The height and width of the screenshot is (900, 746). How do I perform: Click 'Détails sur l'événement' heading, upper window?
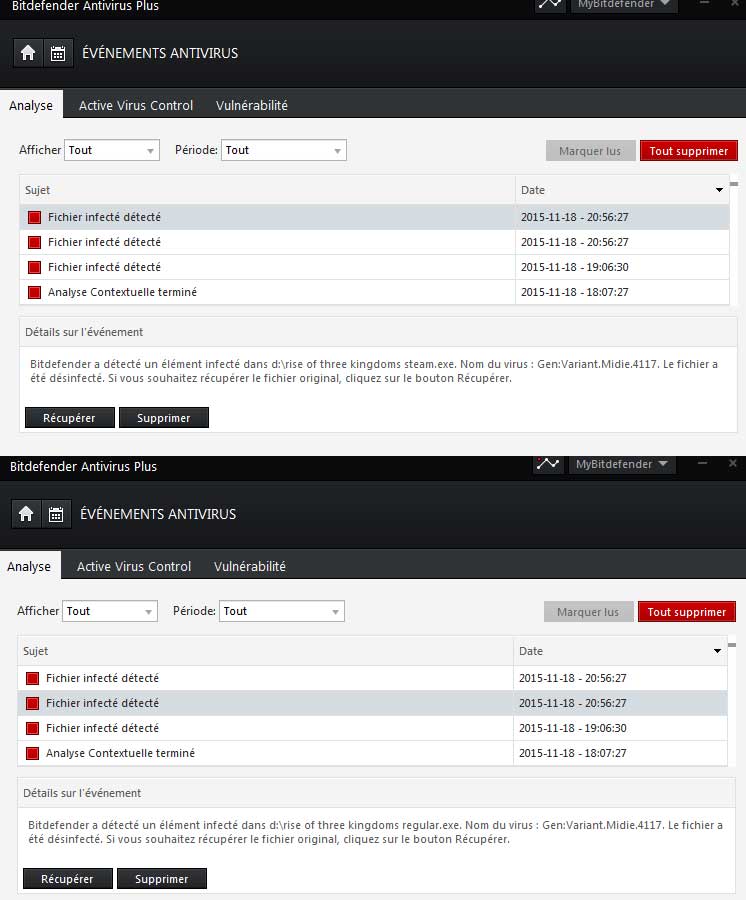(84, 332)
